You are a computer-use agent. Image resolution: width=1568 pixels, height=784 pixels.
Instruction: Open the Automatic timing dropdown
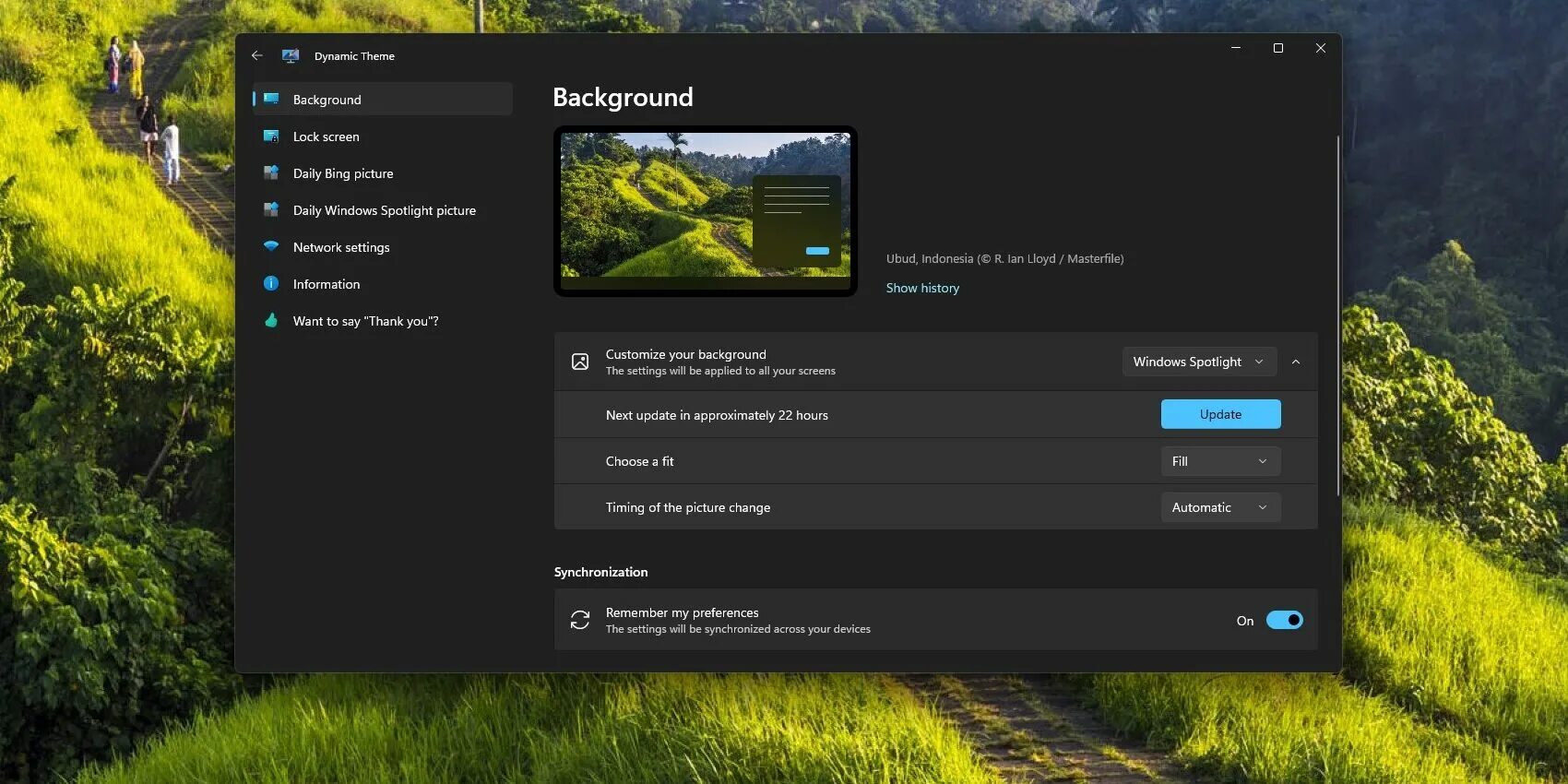pyautogui.click(x=1220, y=507)
